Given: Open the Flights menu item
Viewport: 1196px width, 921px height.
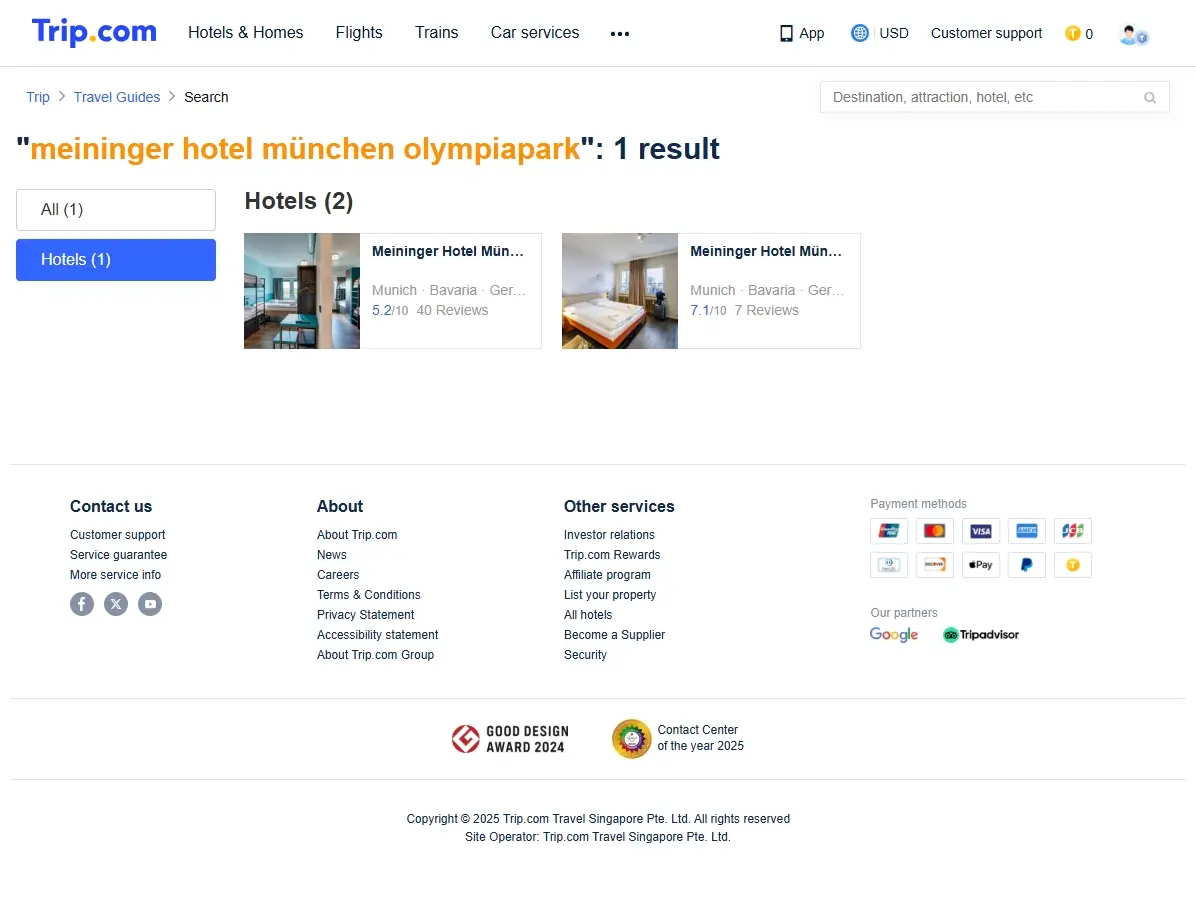Looking at the screenshot, I should [359, 33].
